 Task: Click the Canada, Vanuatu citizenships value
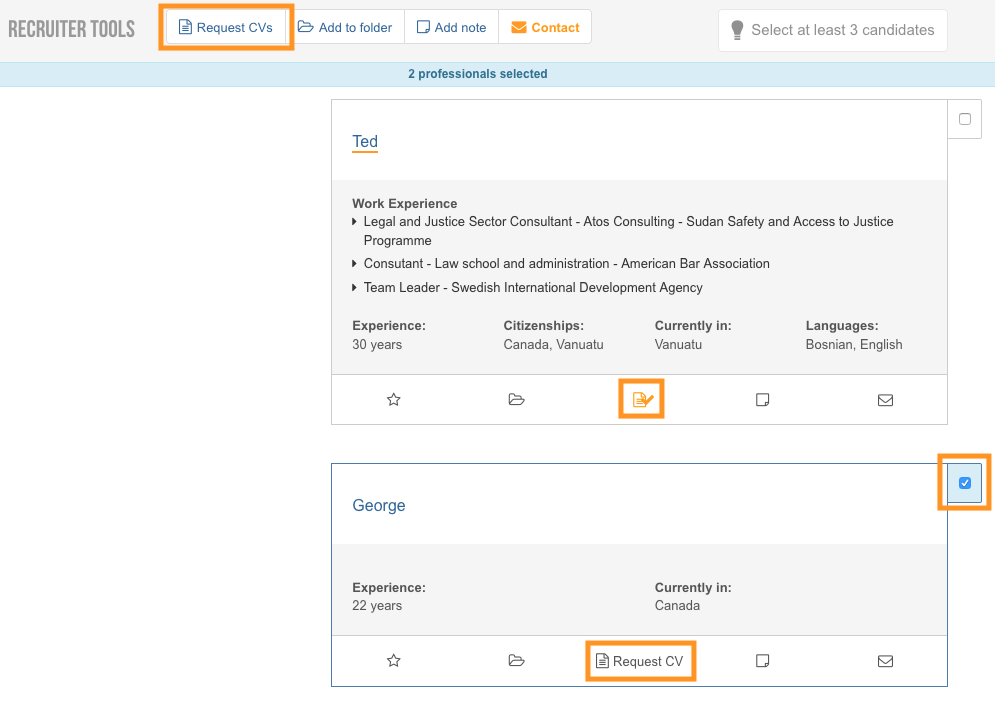coord(553,344)
